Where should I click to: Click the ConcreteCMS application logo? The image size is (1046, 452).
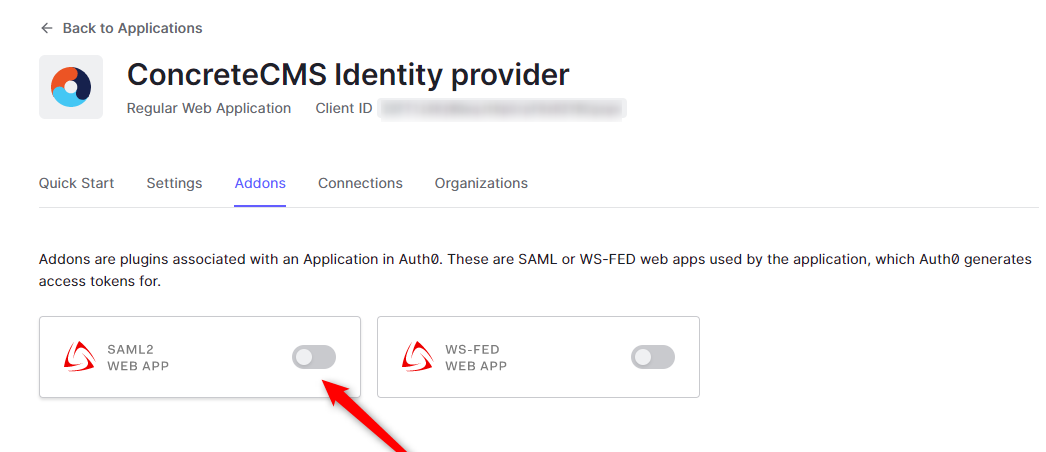click(71, 87)
